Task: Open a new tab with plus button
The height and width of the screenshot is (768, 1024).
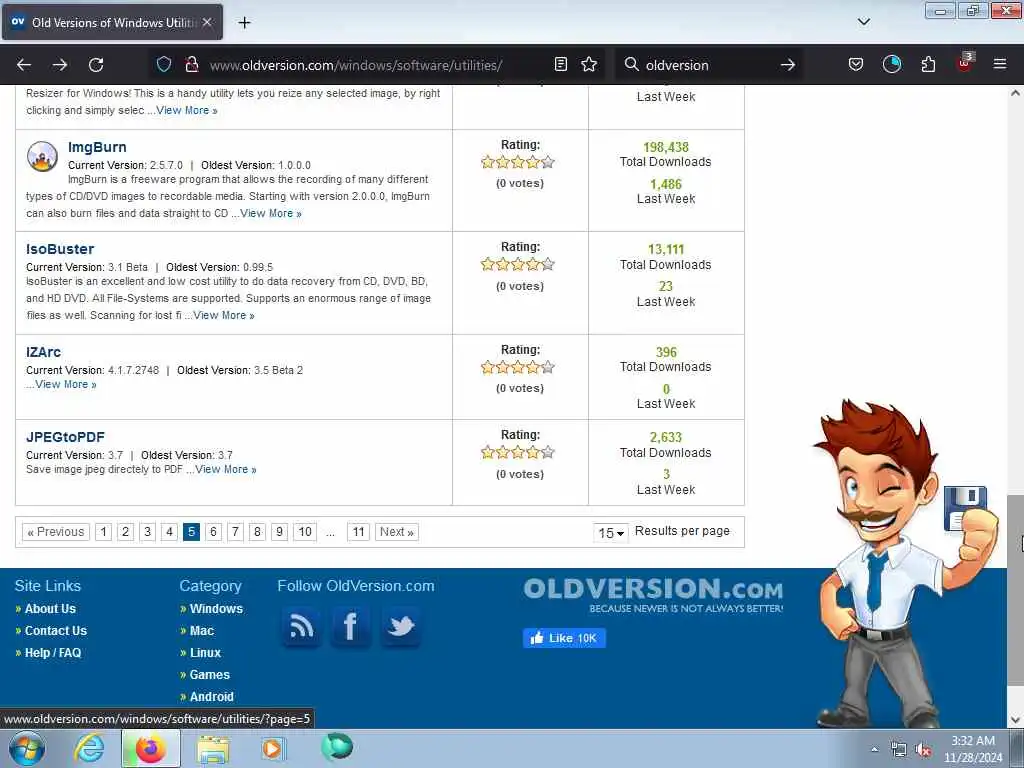Action: pos(244,22)
